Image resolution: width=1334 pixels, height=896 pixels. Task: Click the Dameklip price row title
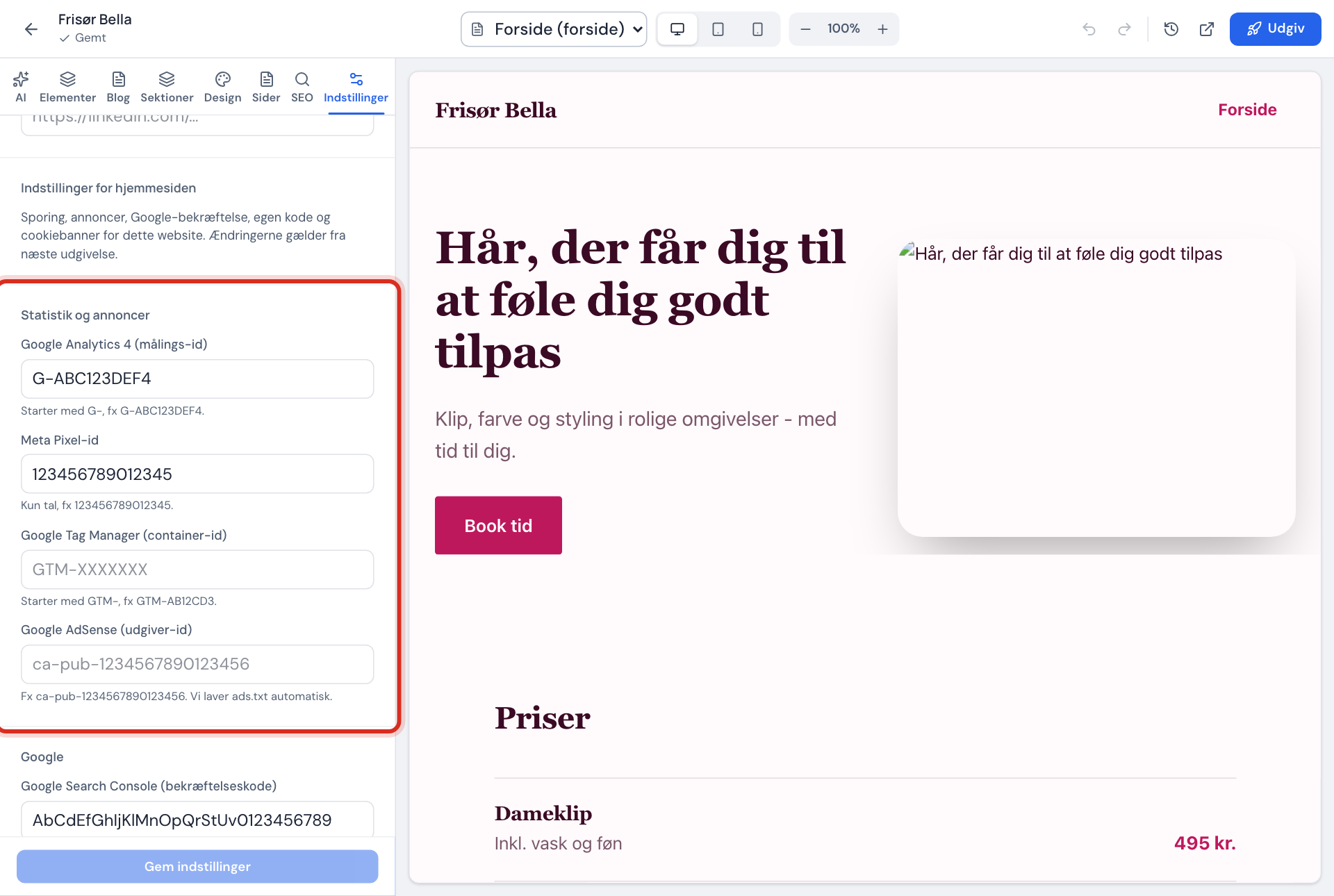[543, 813]
